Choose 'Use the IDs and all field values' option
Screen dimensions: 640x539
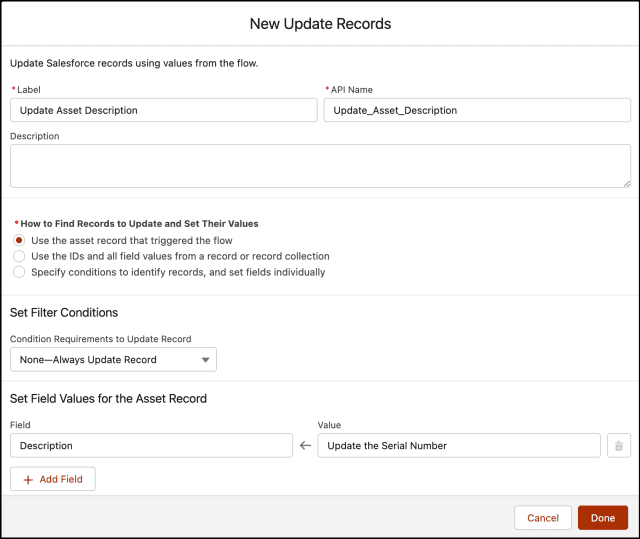click(x=19, y=256)
